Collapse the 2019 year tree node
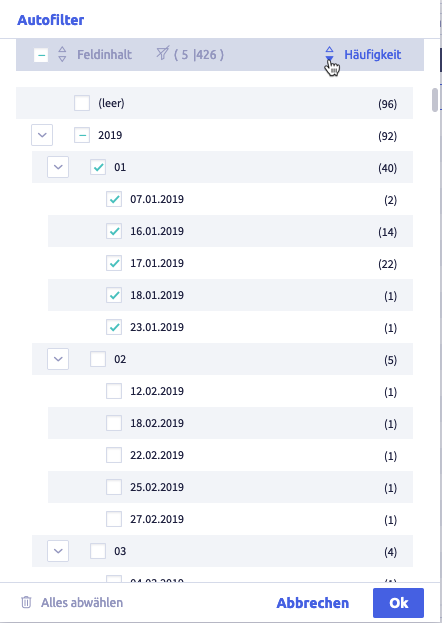442x623 pixels. click(x=42, y=135)
